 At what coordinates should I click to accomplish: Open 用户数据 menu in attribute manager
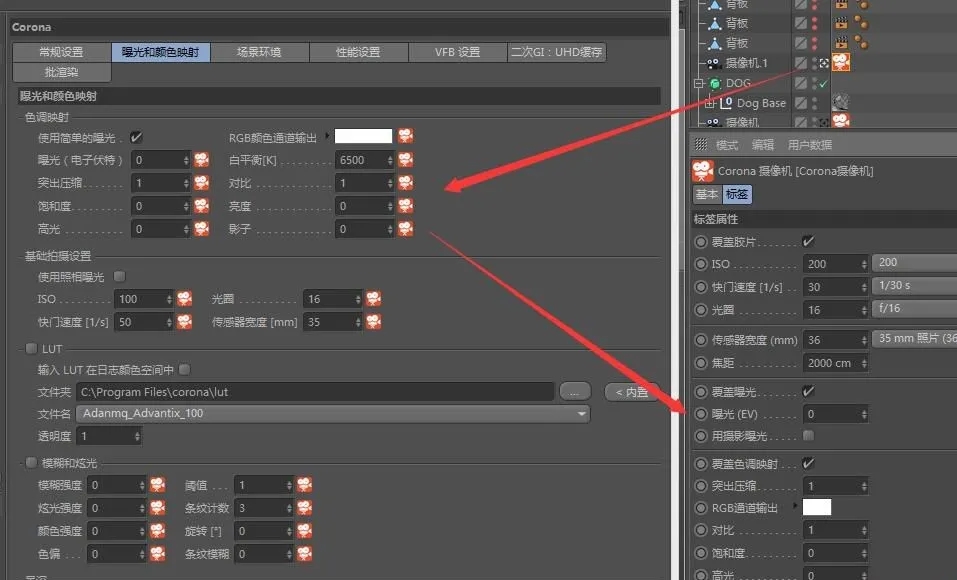[810, 145]
